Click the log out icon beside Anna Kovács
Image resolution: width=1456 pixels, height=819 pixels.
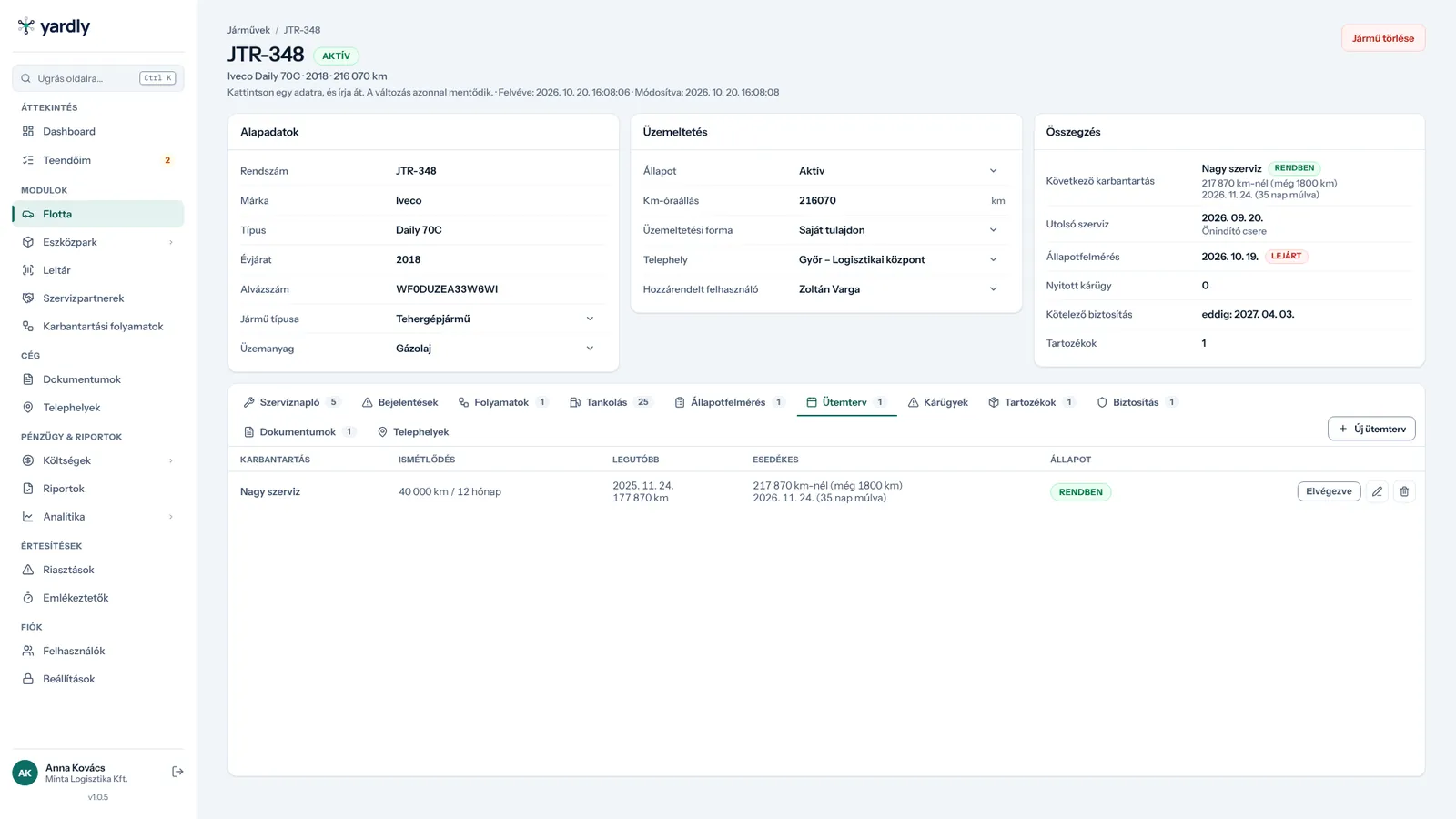tap(177, 772)
